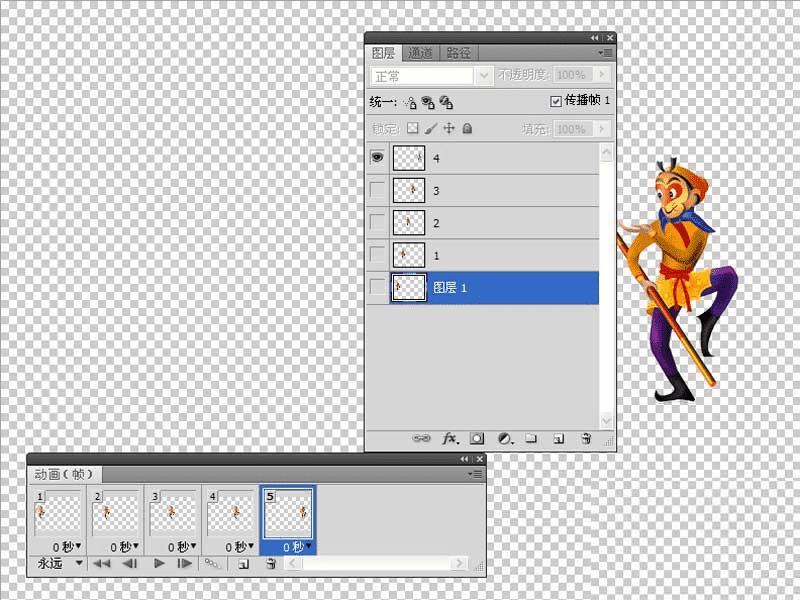Duplicate the selected animation frame

pyautogui.click(x=244, y=564)
